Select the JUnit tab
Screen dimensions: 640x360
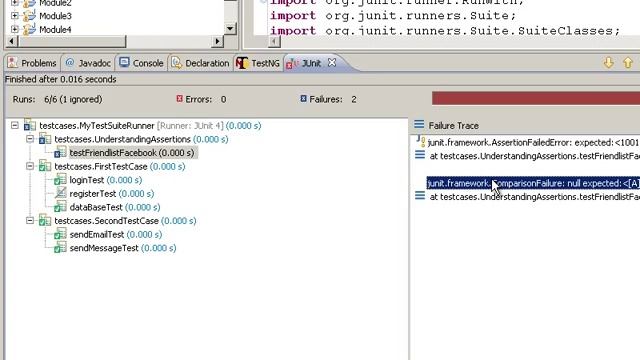(311, 63)
